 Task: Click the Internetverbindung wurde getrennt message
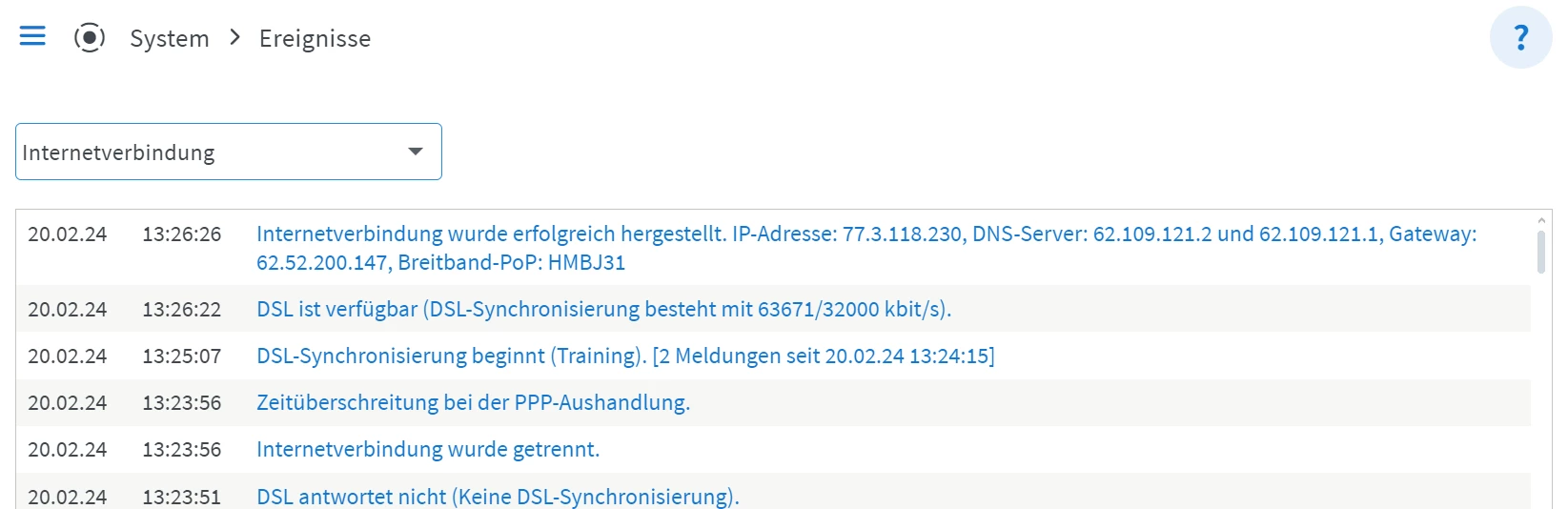[x=428, y=449]
